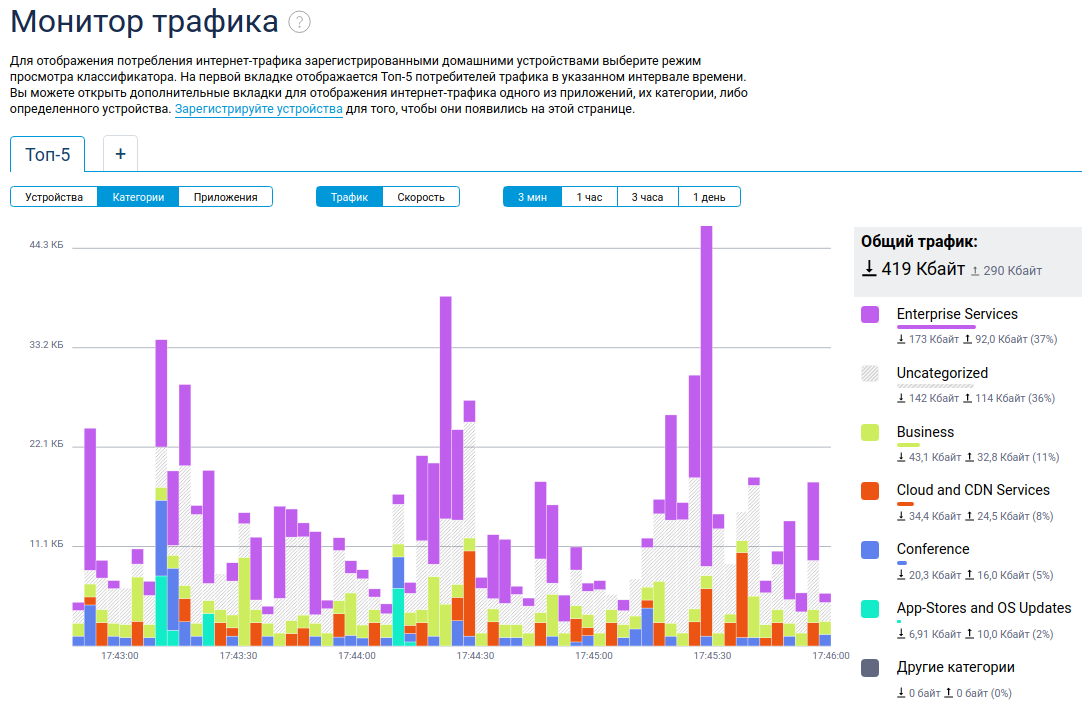1088x711 pixels.
Task: Add a new tab with plus button
Action: pyautogui.click(x=121, y=154)
